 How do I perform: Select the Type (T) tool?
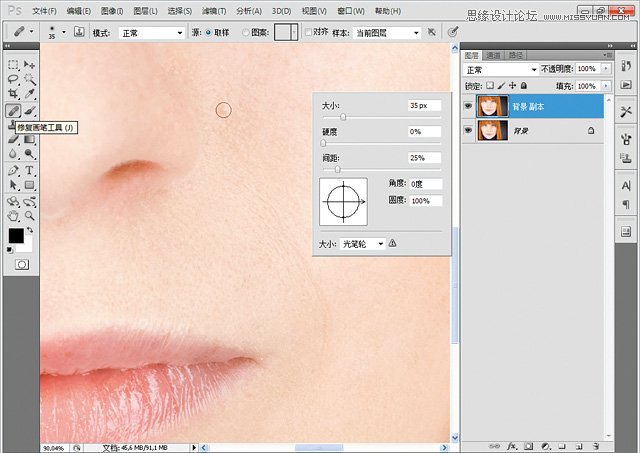(29, 171)
